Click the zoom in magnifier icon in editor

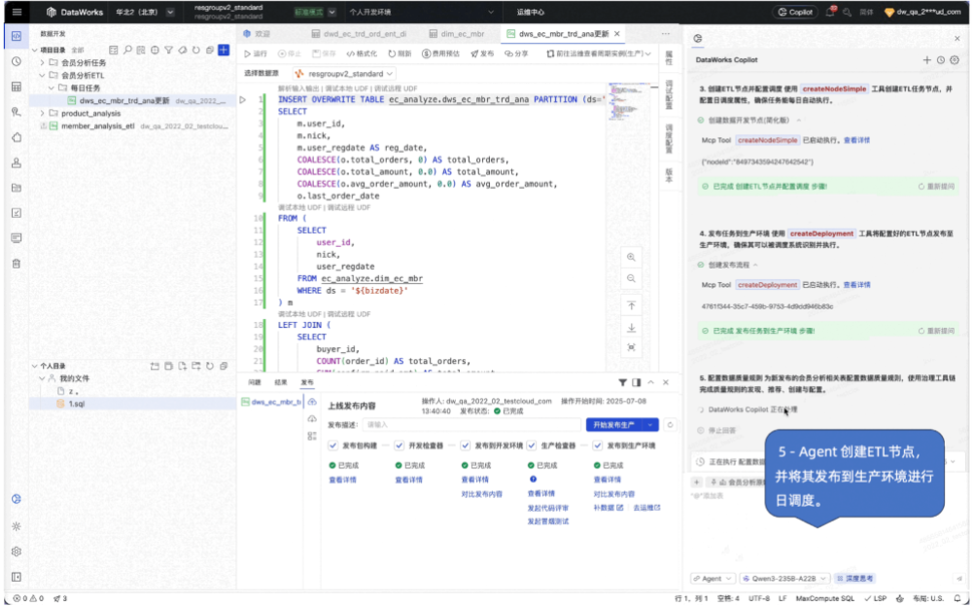coord(631,257)
